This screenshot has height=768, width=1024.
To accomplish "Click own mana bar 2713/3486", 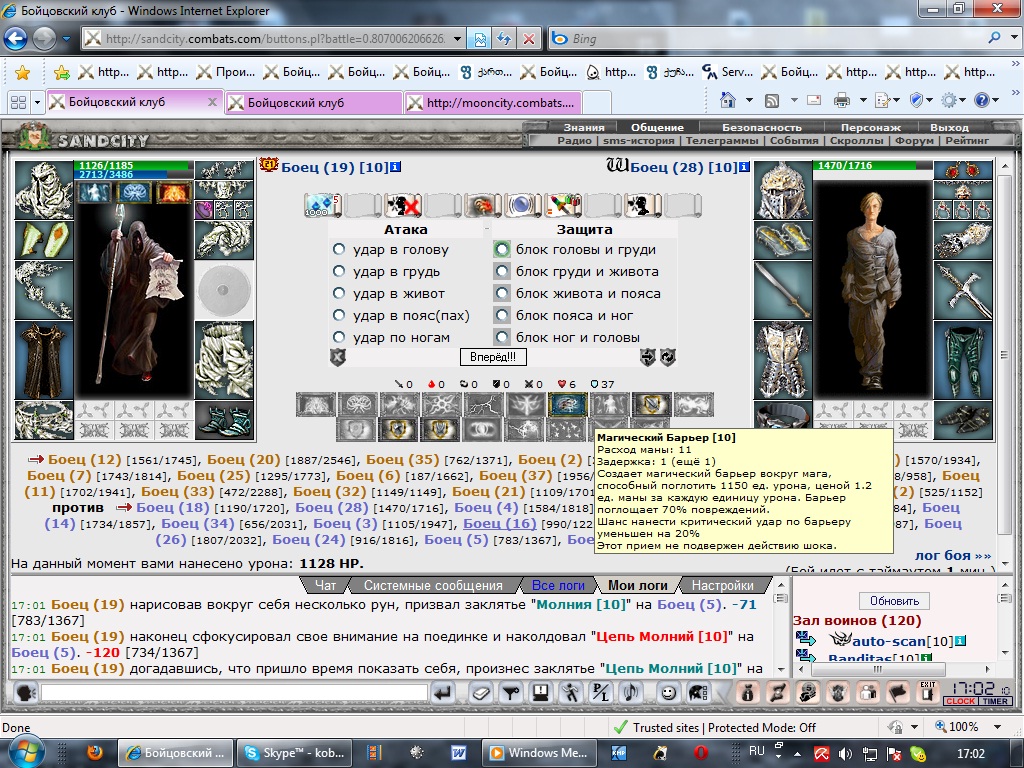I will tap(133, 174).
